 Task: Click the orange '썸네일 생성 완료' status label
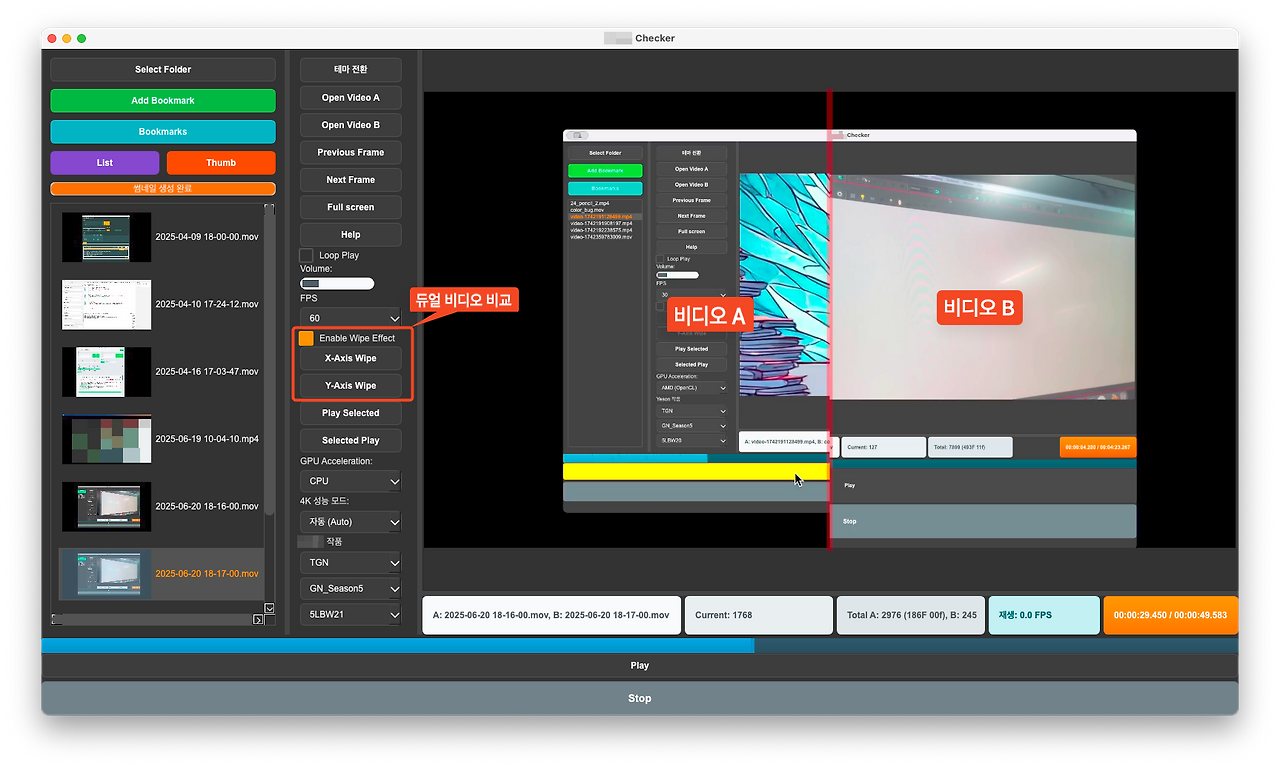[x=163, y=189]
